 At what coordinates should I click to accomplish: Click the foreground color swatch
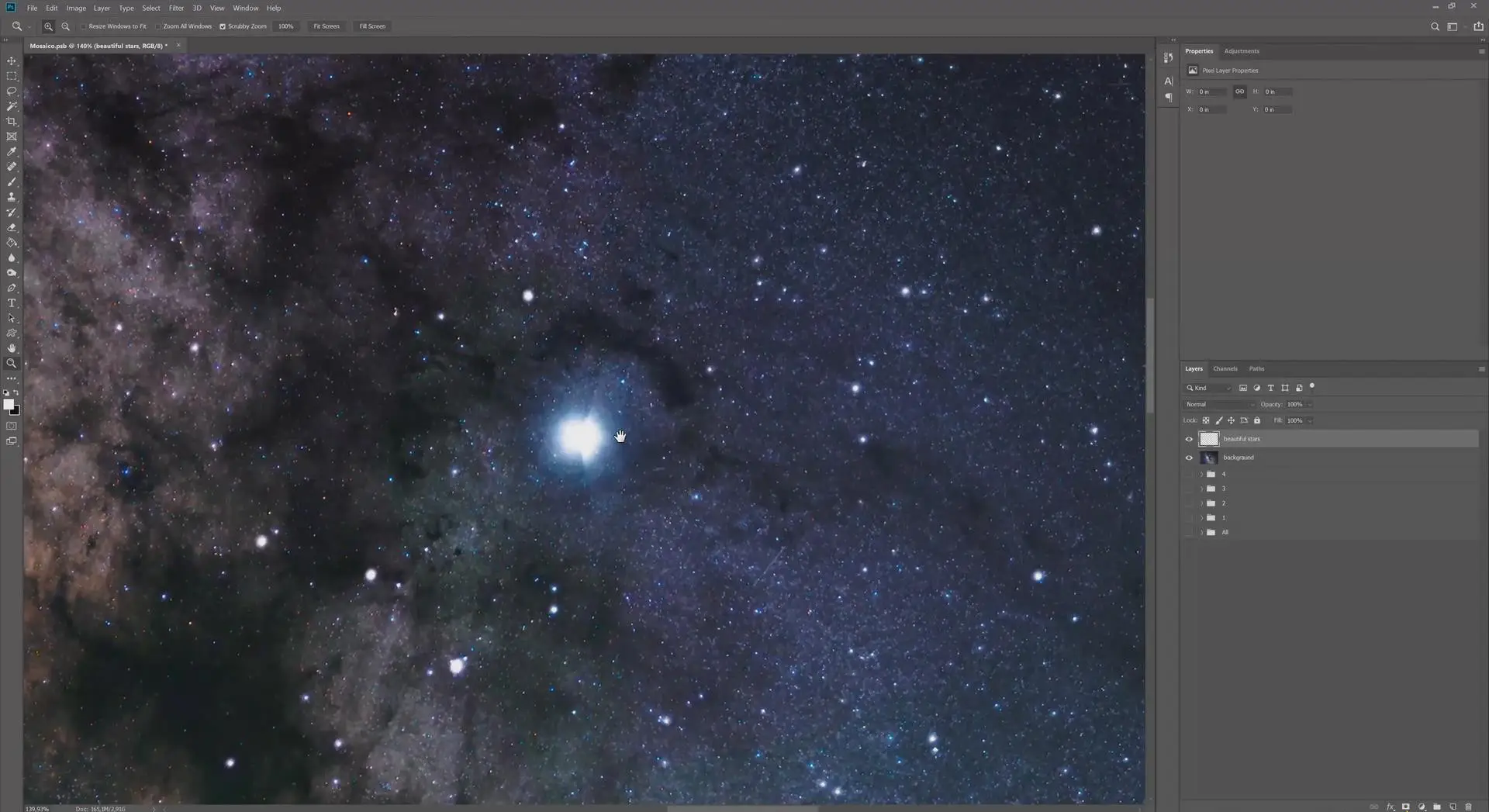click(9, 404)
